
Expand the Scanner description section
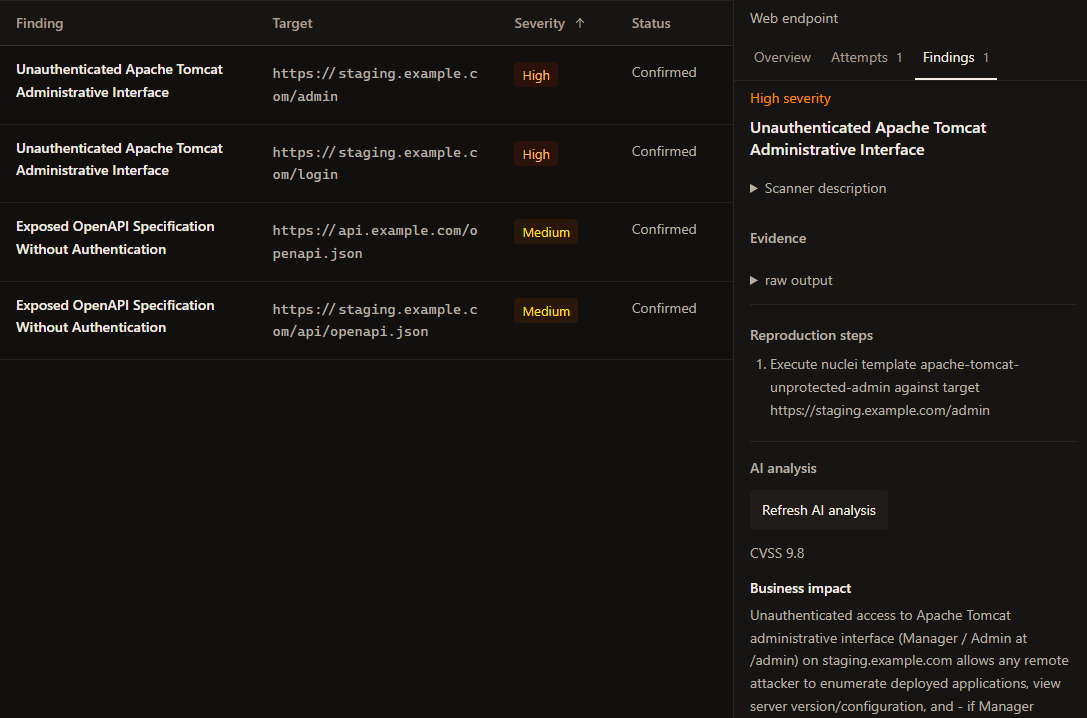[818, 189]
